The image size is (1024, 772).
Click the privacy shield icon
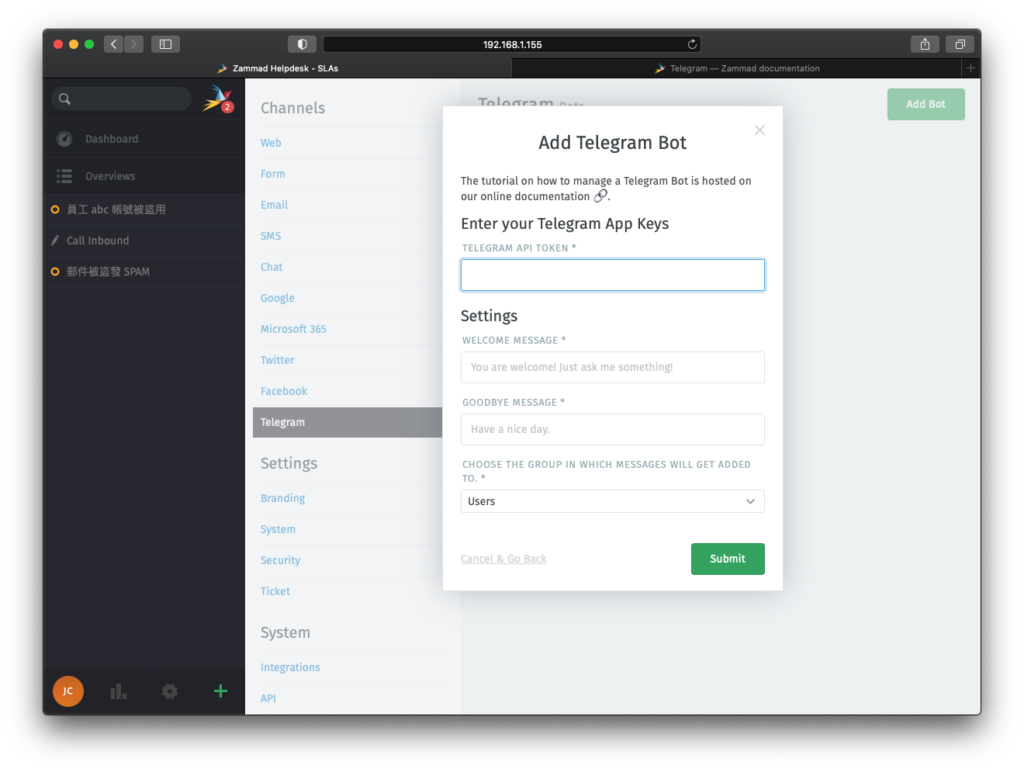302,44
